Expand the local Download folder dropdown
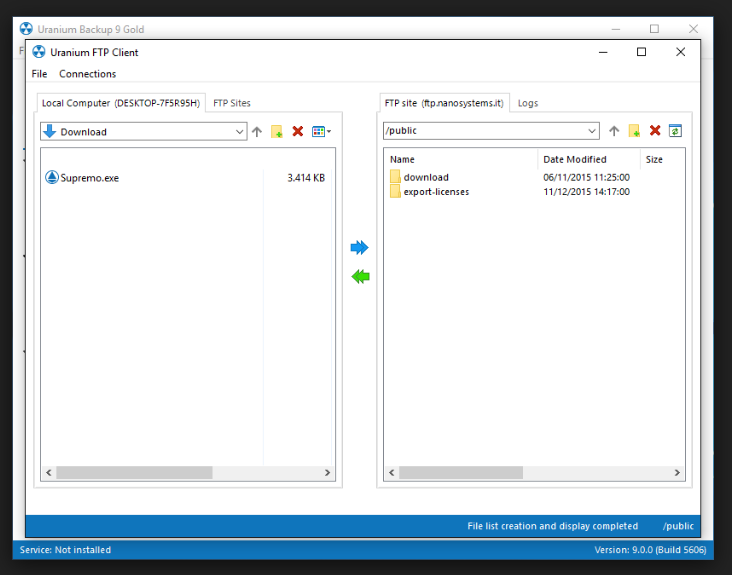Image resolution: width=732 pixels, height=575 pixels. coord(239,132)
